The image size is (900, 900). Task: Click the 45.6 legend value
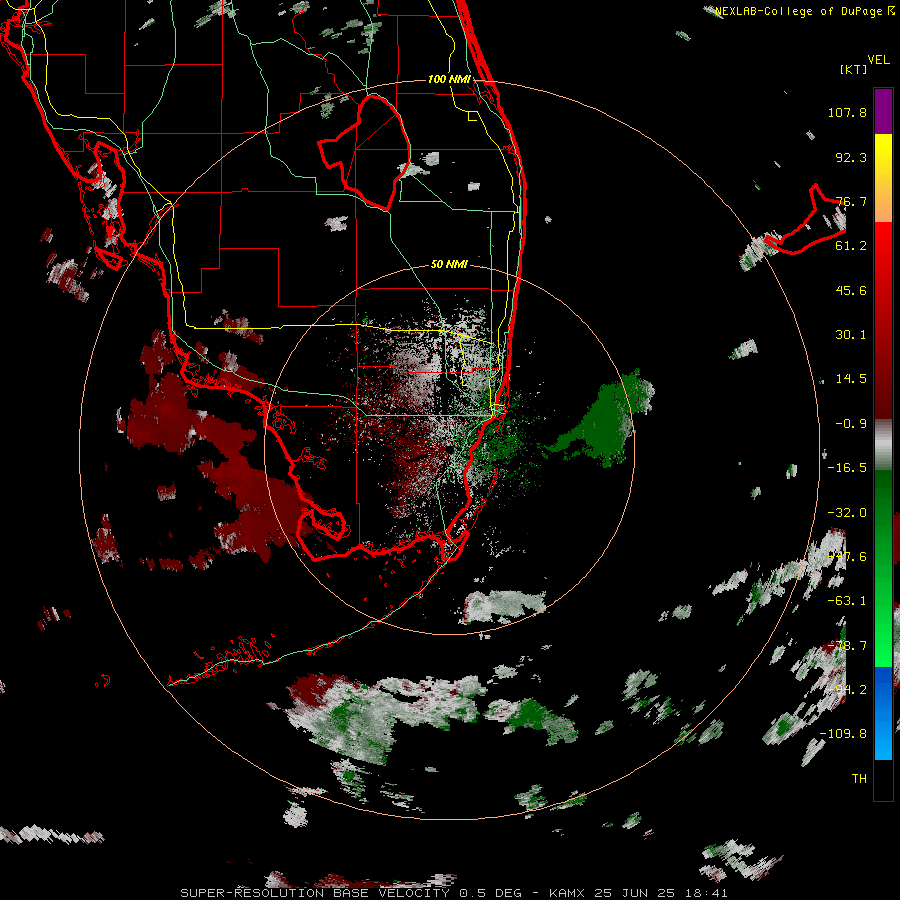851,290
